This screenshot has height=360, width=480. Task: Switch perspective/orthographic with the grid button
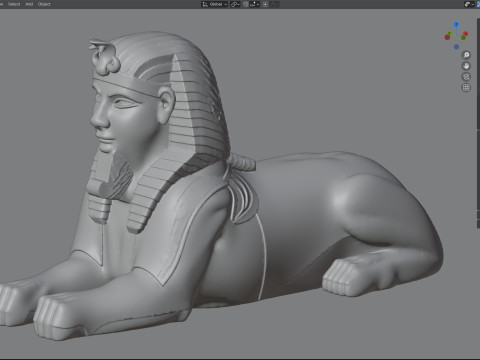click(466, 88)
